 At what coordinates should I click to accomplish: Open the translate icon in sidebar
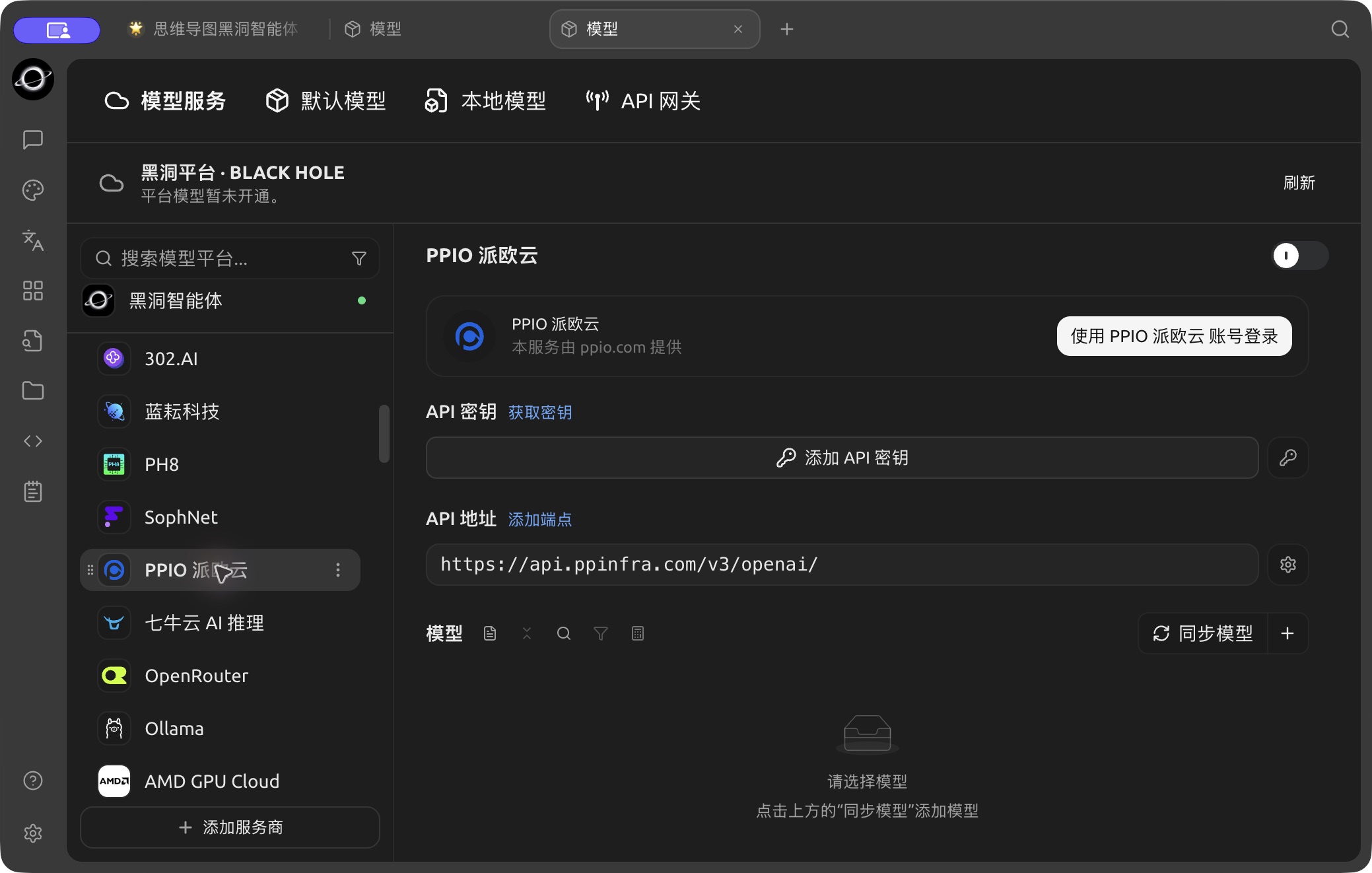[33, 240]
